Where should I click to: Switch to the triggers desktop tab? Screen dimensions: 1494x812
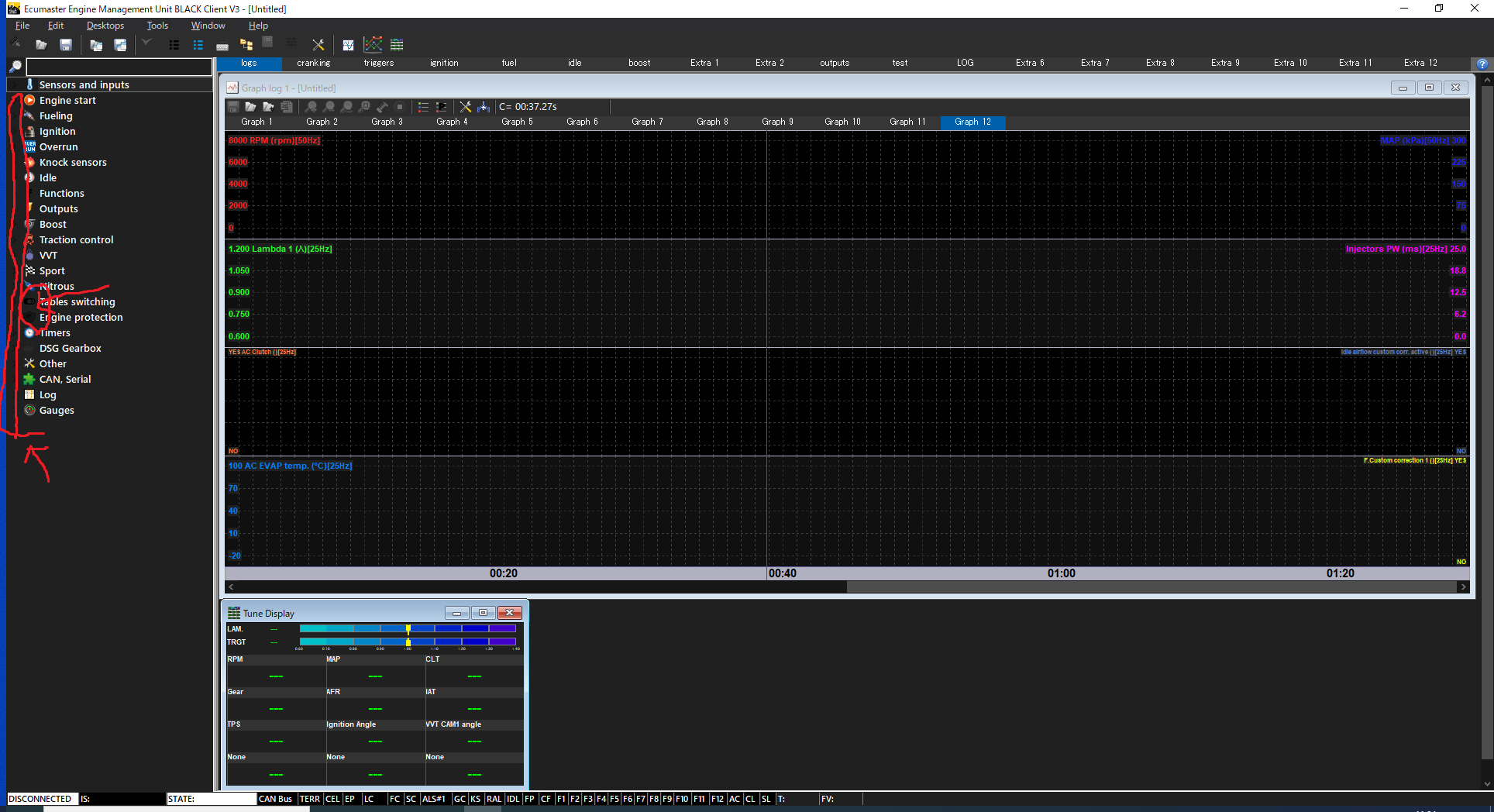379,63
